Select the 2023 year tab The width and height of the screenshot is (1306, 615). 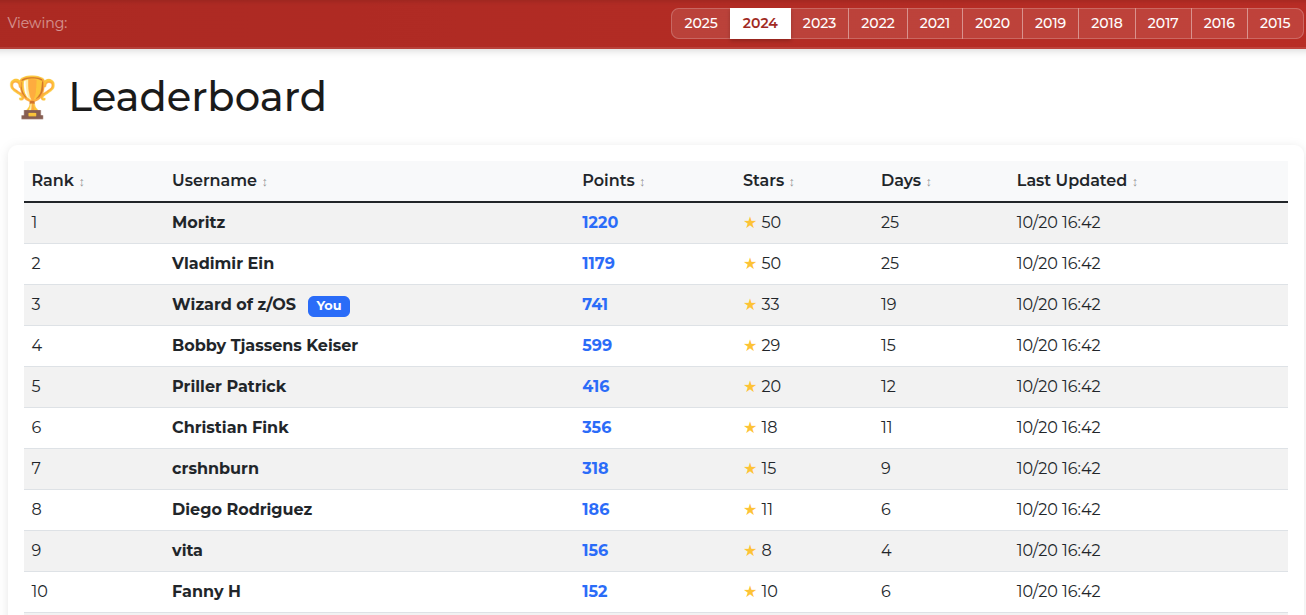tap(819, 23)
